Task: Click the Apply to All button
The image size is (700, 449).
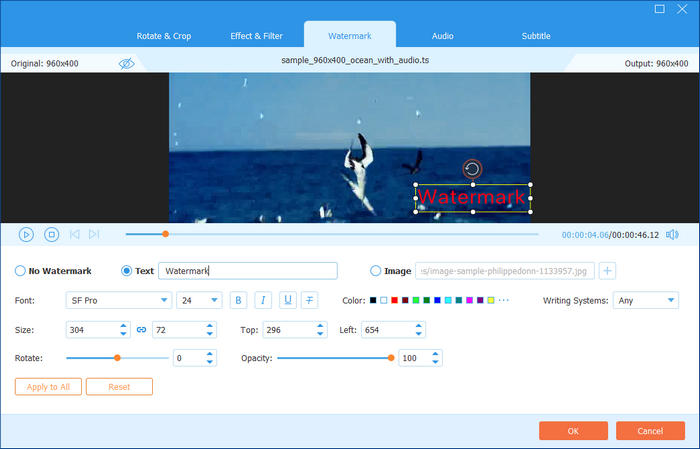Action: click(48, 386)
